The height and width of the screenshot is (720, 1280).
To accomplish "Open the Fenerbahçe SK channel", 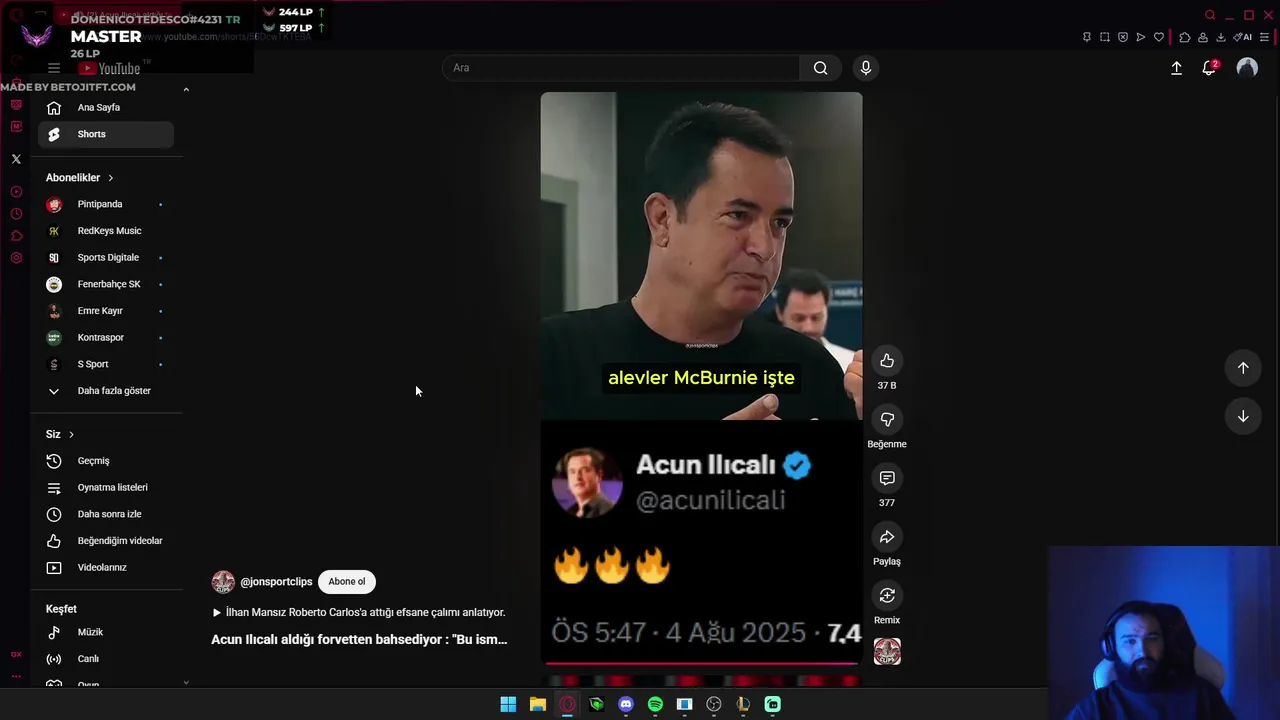I will (106, 284).
